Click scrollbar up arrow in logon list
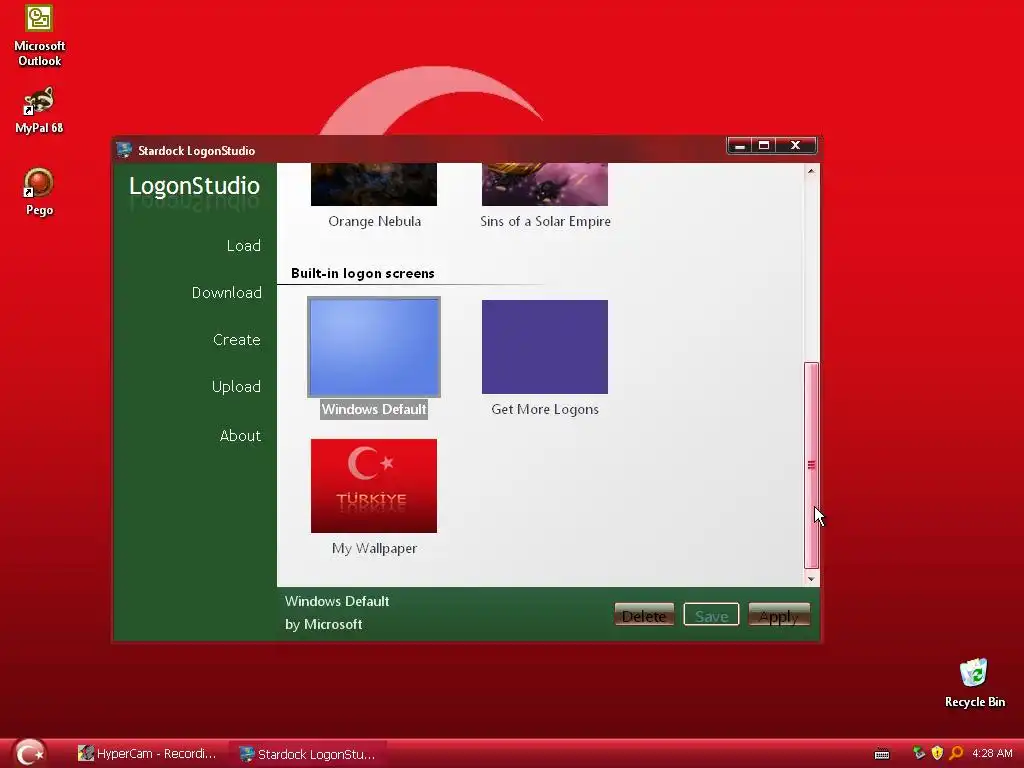The width and height of the screenshot is (1024, 768). (x=811, y=171)
